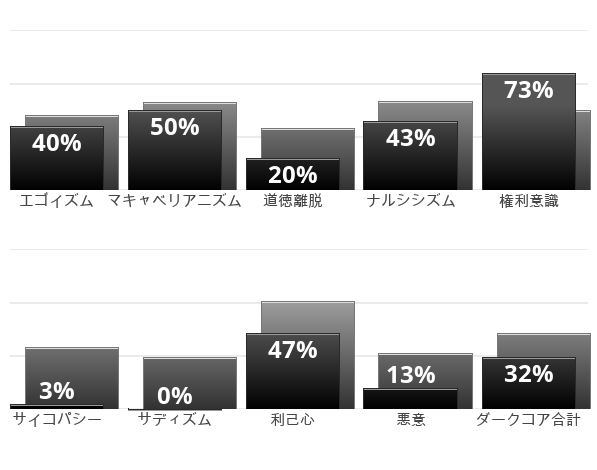
Task: Click the エゴイズム axis label
Action: pyautogui.click(x=56, y=201)
